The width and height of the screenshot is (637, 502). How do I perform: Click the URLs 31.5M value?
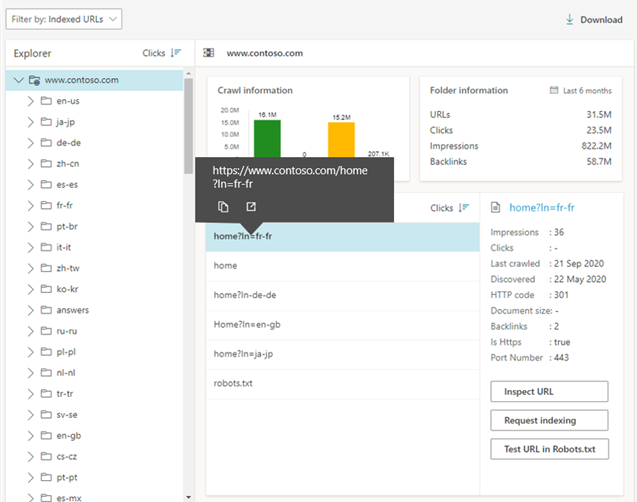pyautogui.click(x=599, y=115)
